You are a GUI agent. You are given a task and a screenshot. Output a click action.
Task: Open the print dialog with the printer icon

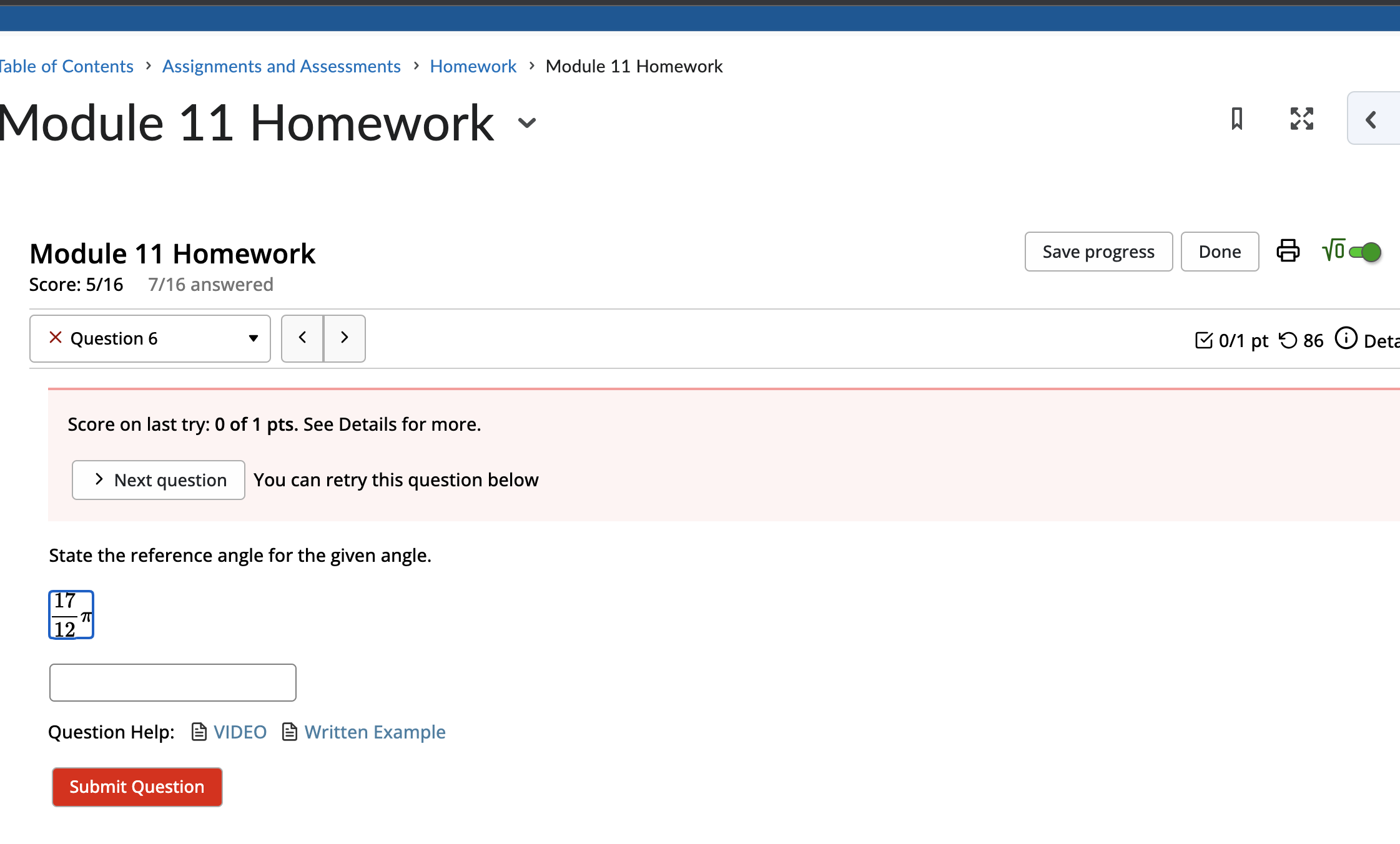(1288, 251)
